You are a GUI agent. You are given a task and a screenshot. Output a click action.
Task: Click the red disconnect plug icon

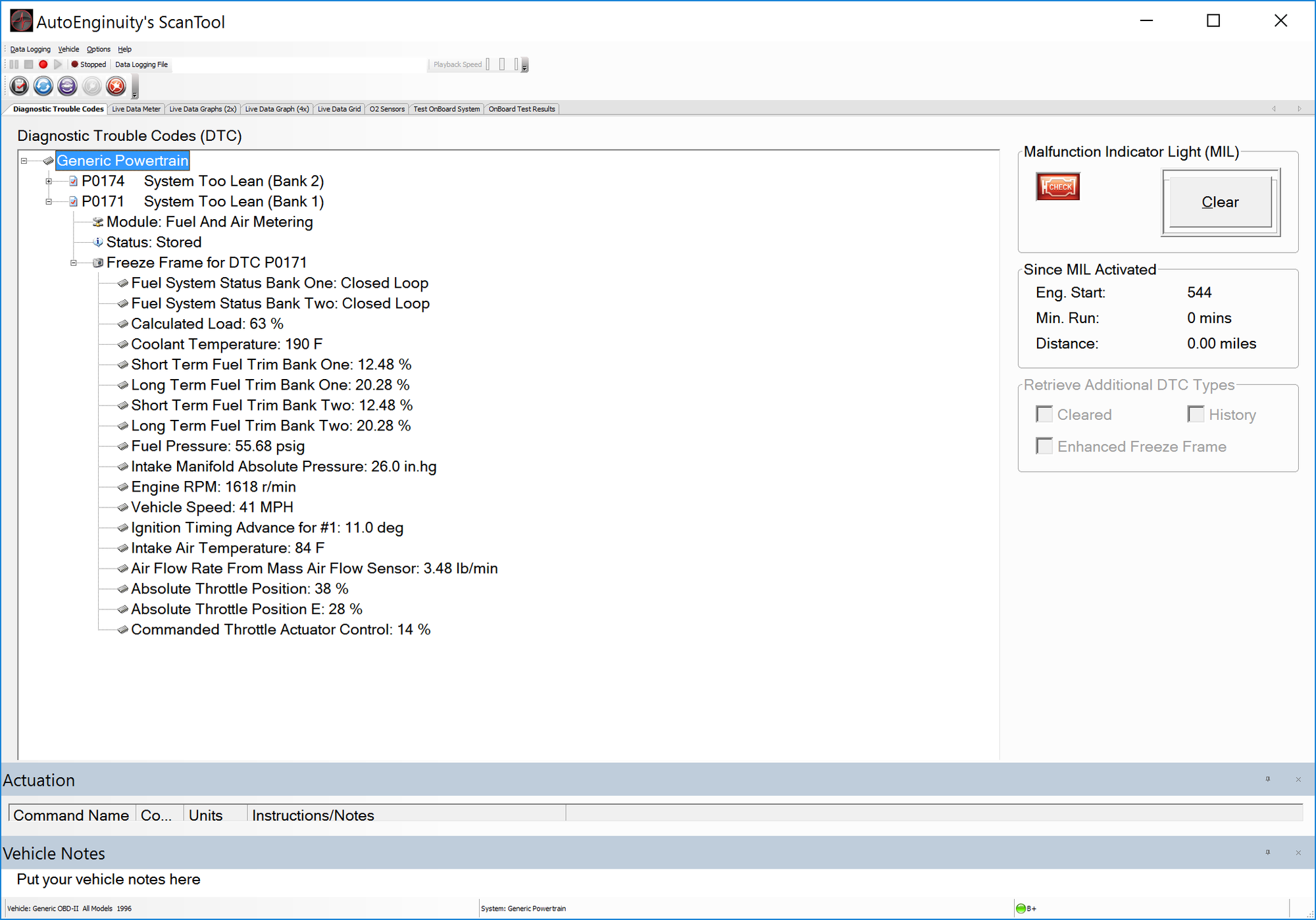coord(116,86)
